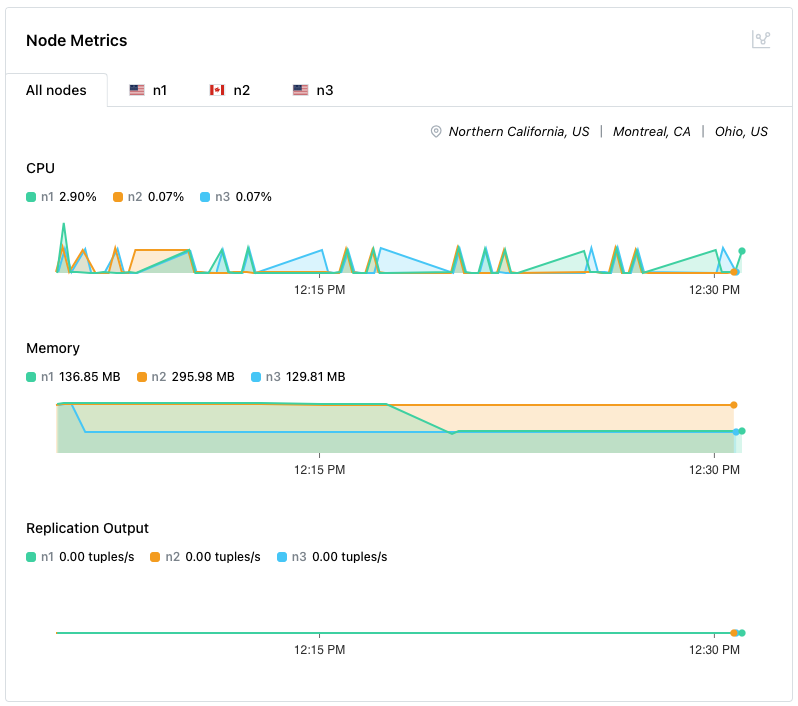
Task: Switch to the n1 tab
Action: [148, 90]
